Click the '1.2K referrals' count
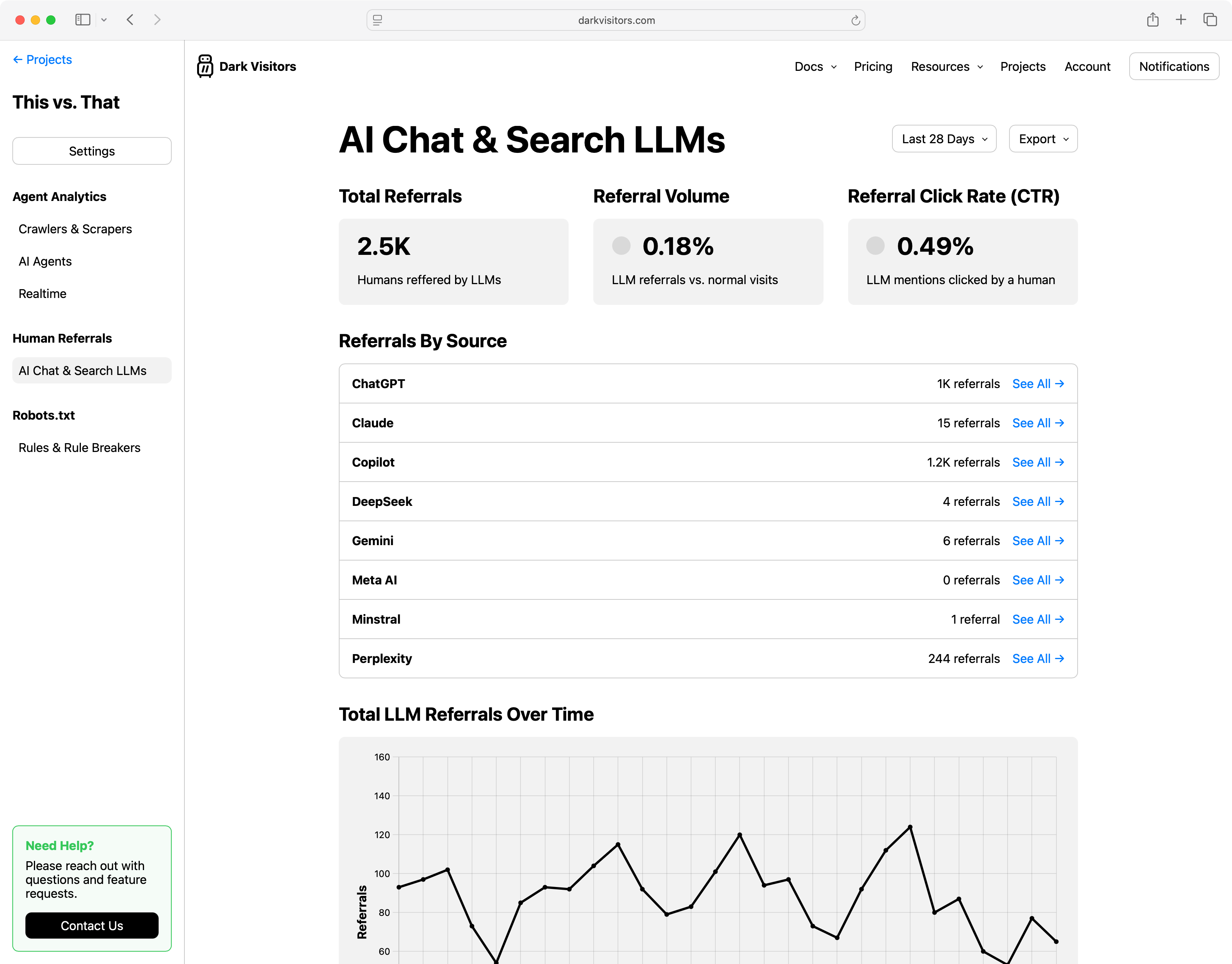Image resolution: width=1232 pixels, height=964 pixels. (x=963, y=462)
